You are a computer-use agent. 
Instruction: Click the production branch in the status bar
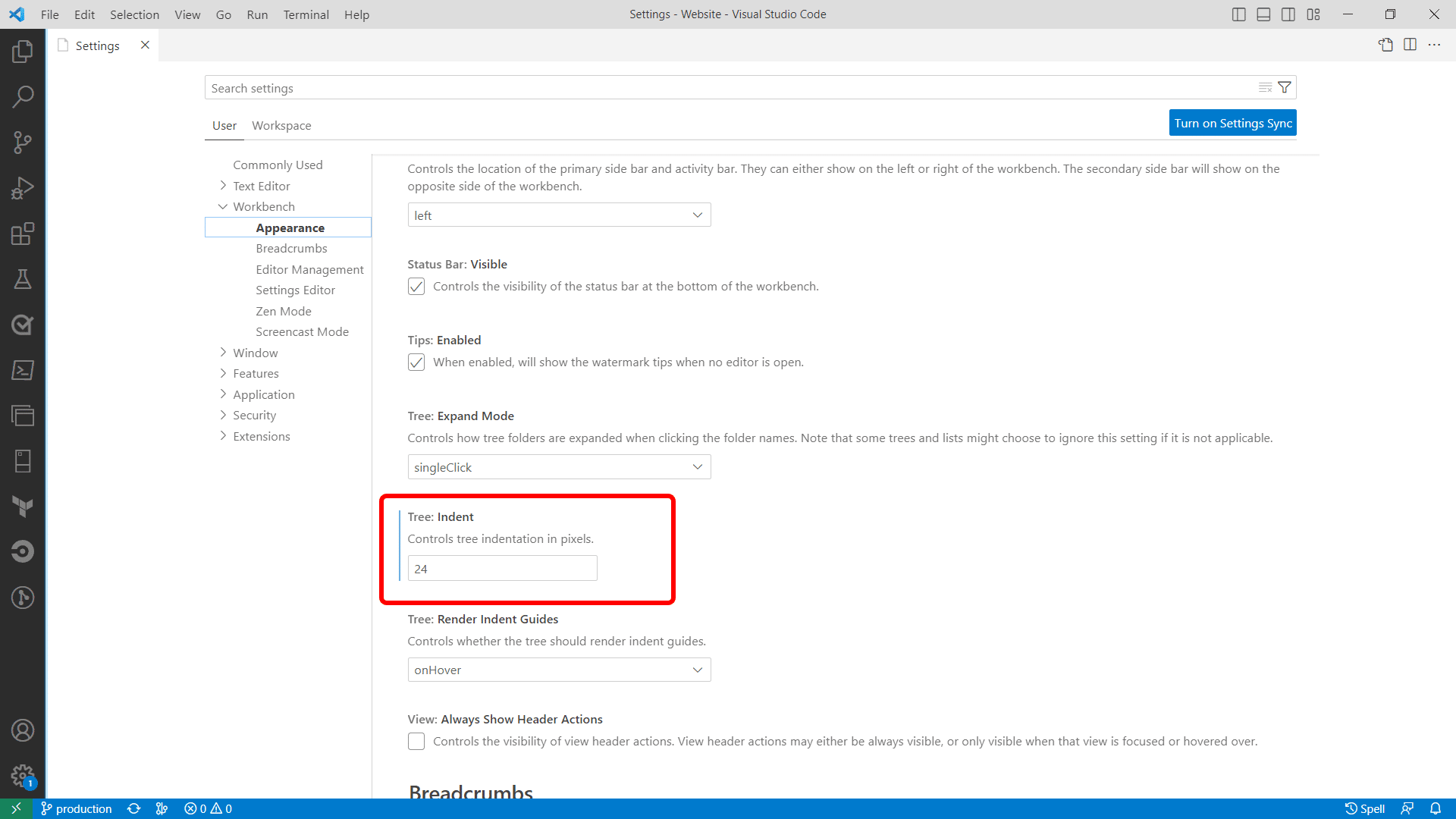pyautogui.click(x=77, y=808)
